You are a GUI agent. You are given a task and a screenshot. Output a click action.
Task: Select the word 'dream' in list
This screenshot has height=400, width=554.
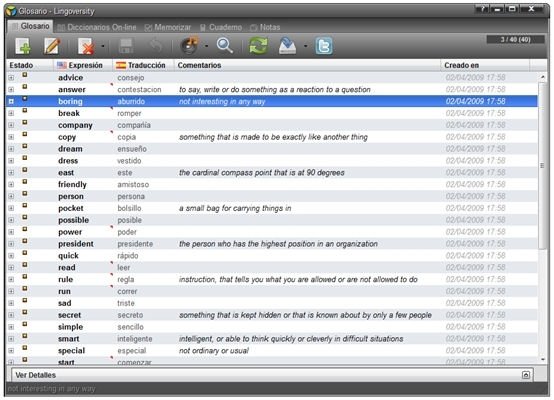click(70, 149)
